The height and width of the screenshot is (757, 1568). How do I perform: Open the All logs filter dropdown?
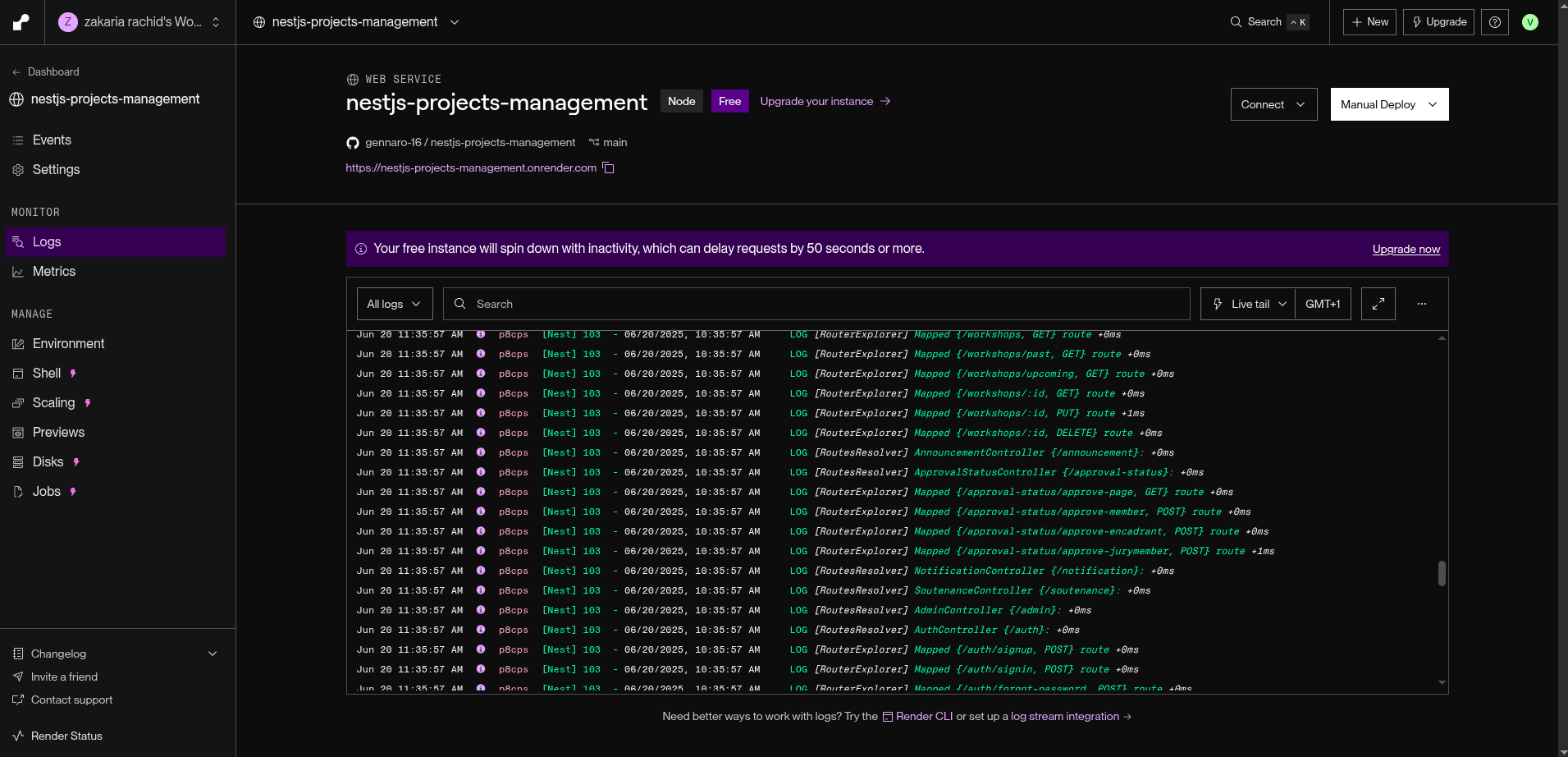pos(395,304)
